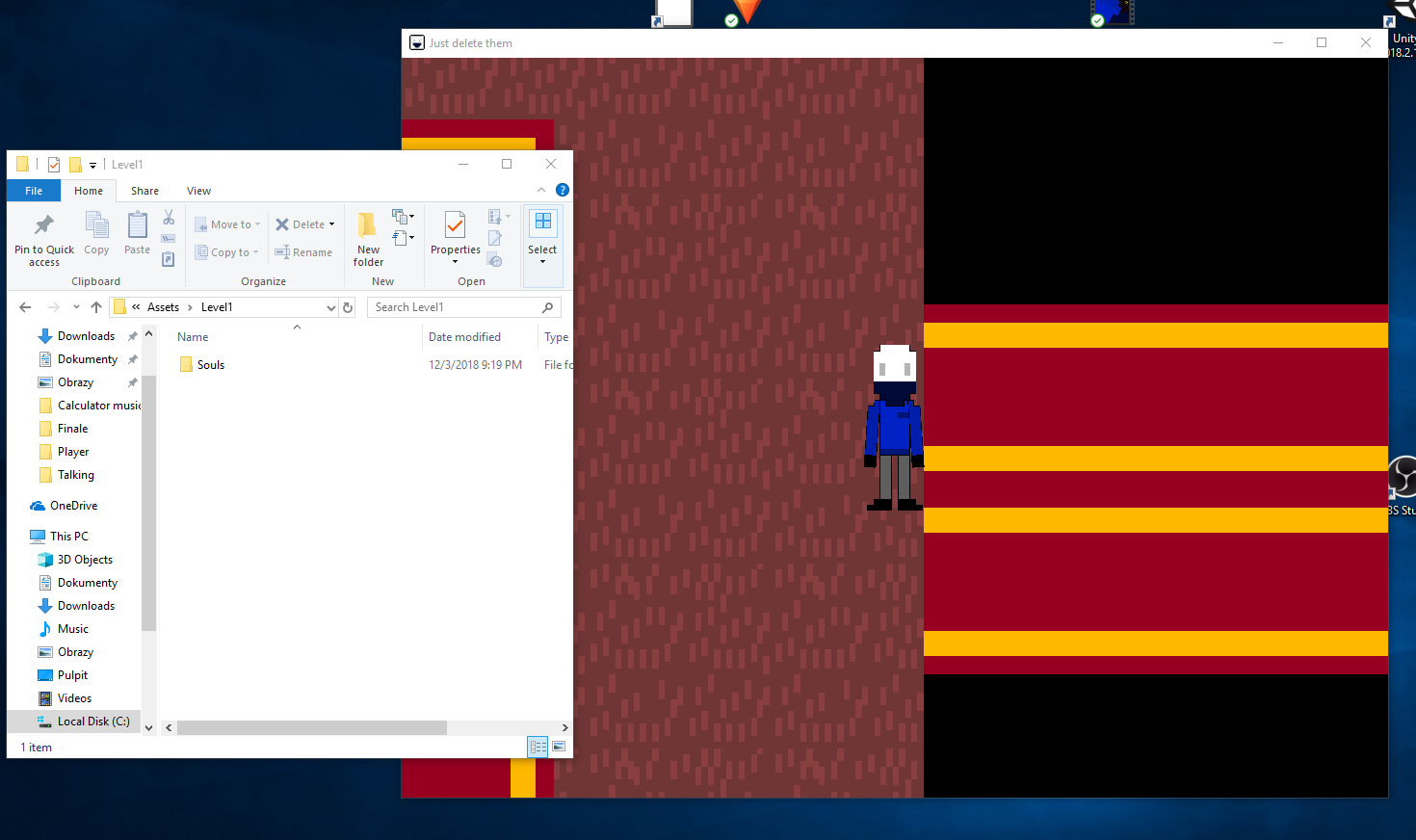1416x840 pixels.
Task: Click the Paste clipboard icon
Action: click(138, 225)
